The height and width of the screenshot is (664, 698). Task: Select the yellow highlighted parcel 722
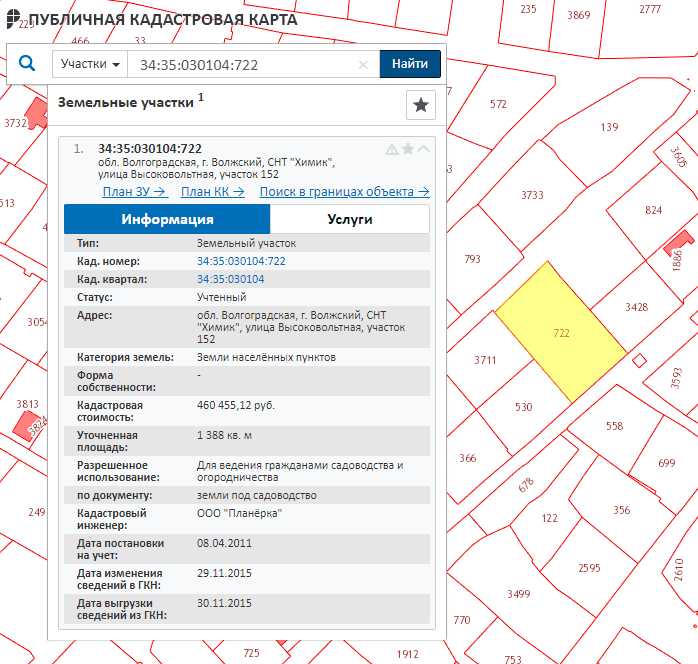561,332
